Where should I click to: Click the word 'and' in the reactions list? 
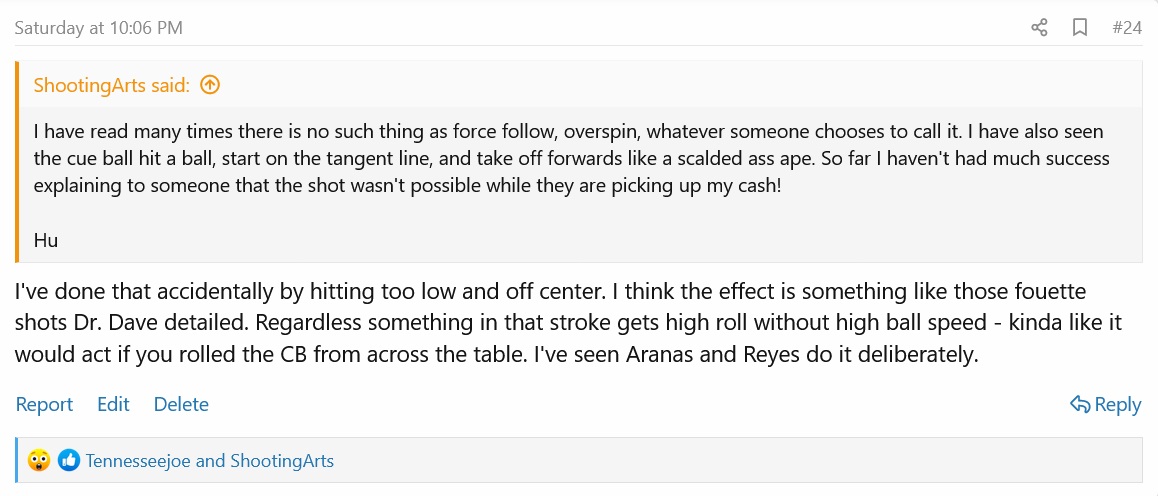tap(210, 461)
